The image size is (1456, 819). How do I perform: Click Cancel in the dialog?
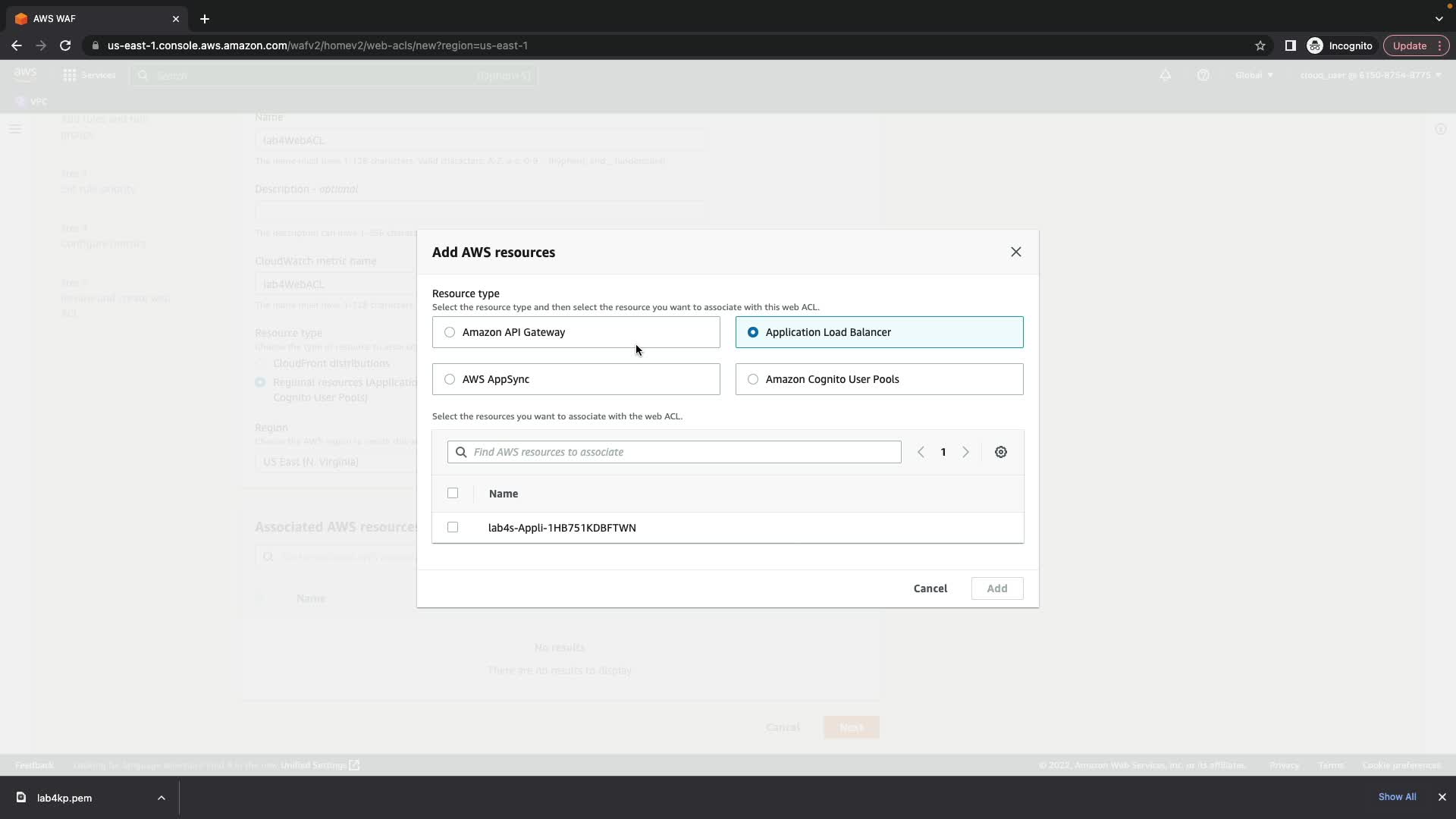pyautogui.click(x=930, y=588)
